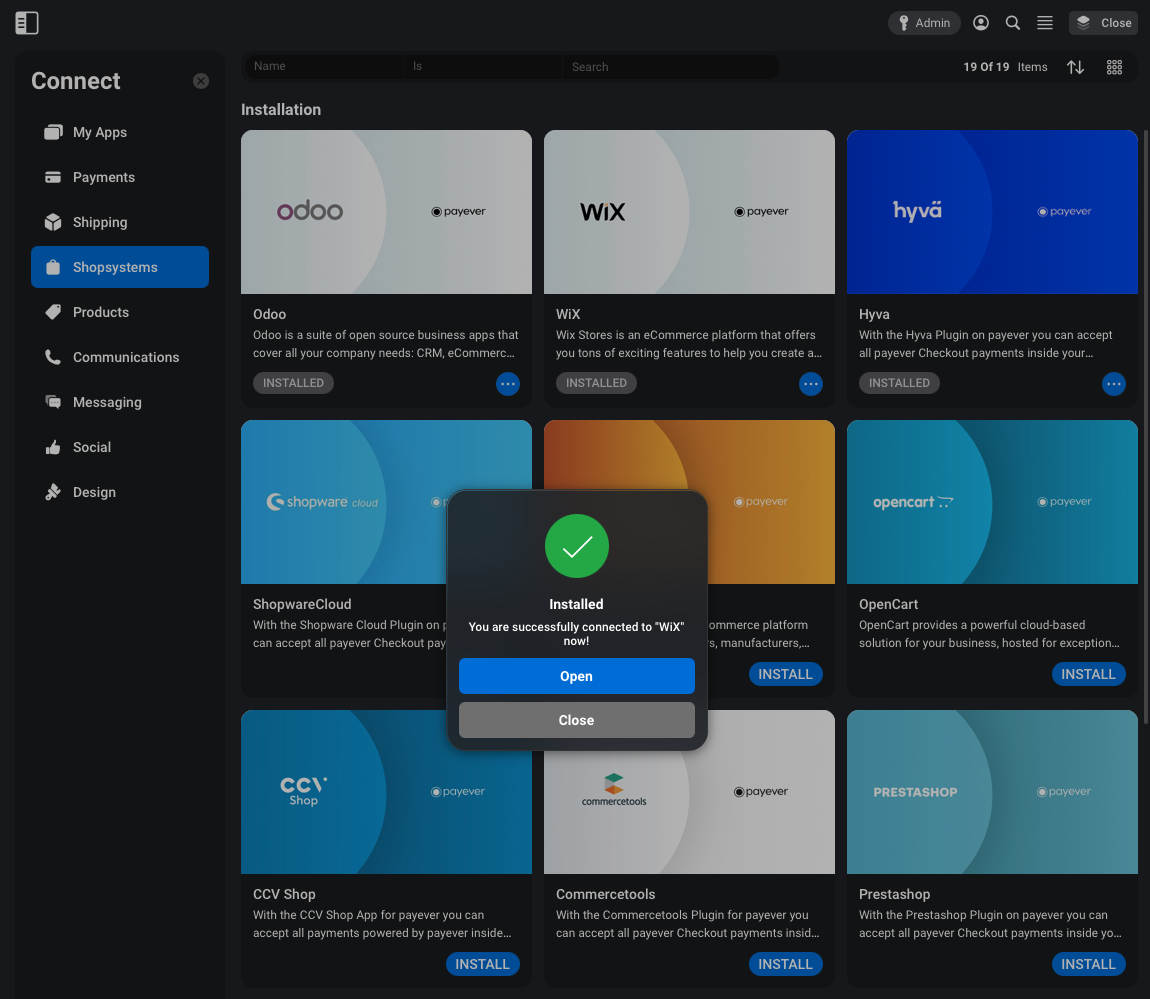The image size is (1150, 999).
Task: Click the Odoo card title text
Action: click(269, 314)
